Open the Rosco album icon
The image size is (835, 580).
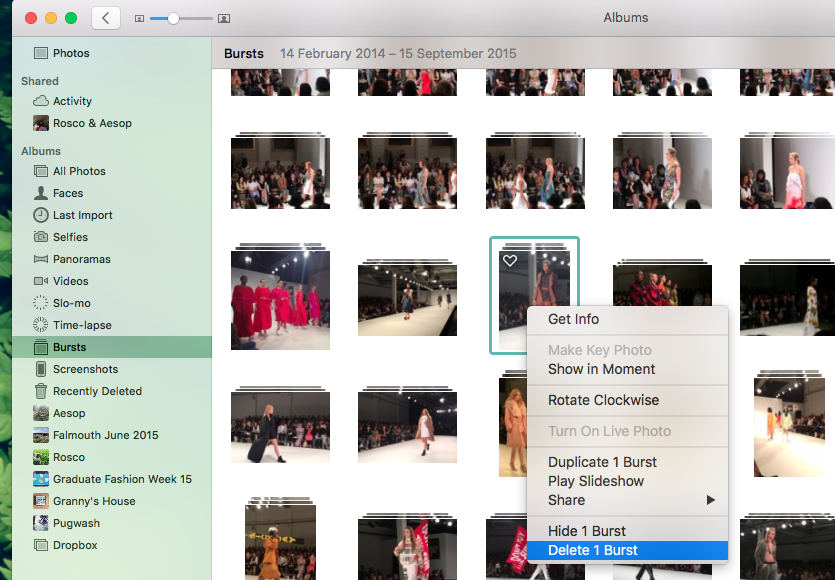40,457
